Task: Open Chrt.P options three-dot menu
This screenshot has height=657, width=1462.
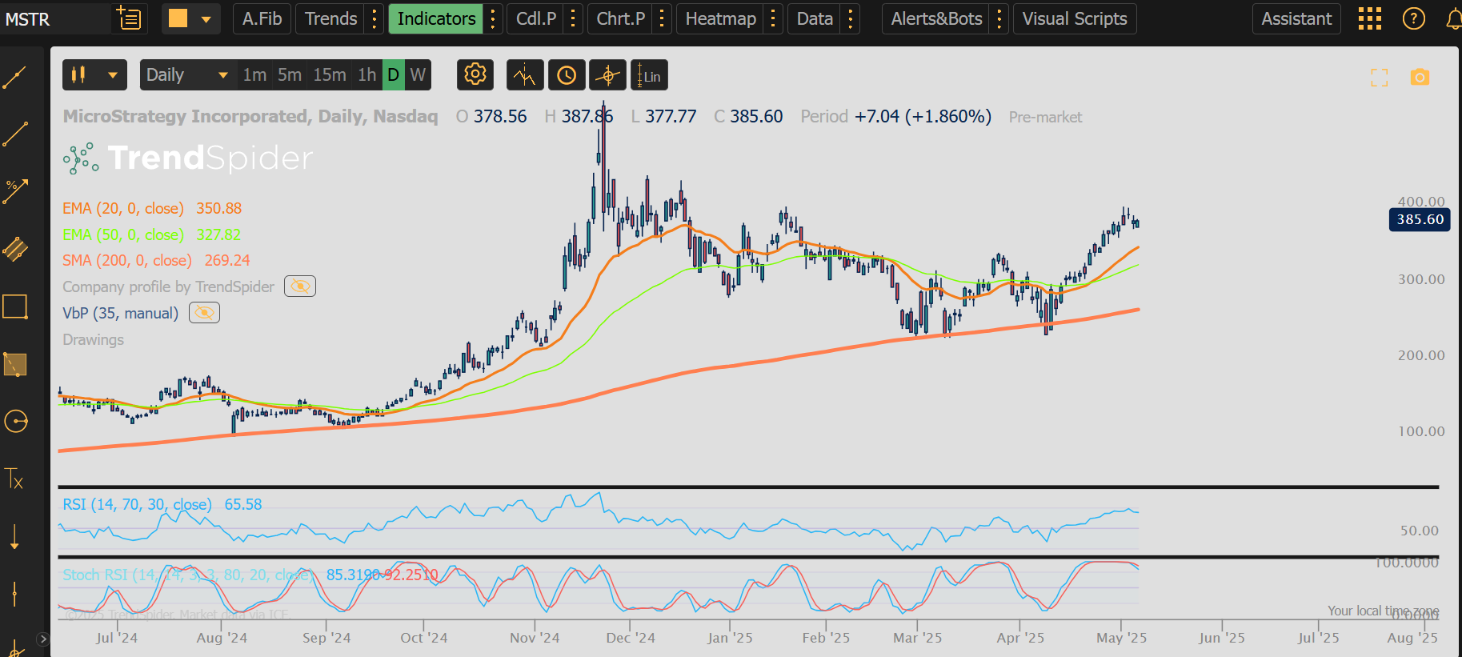Action: [x=661, y=18]
